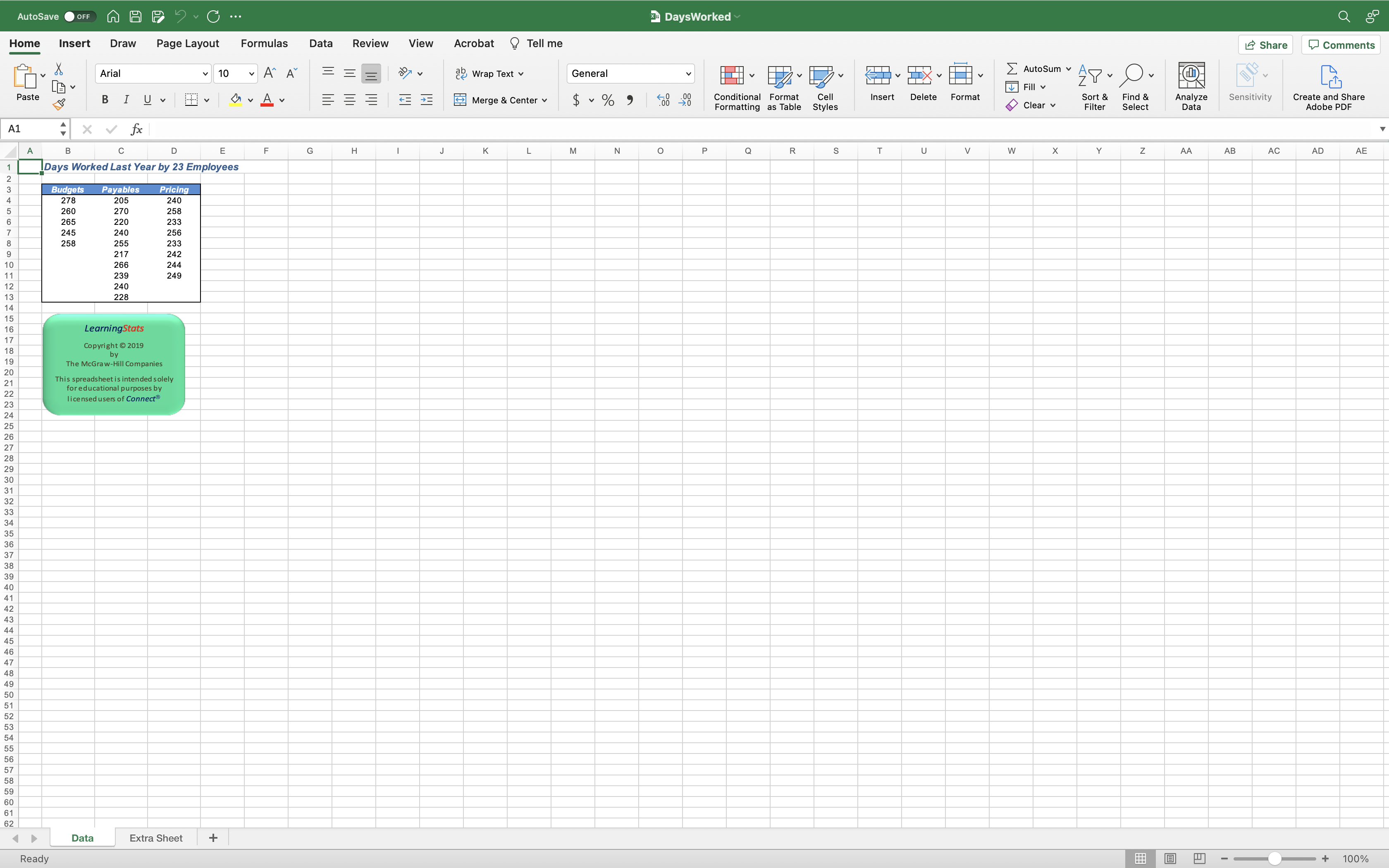Click the Save icon in title bar
Image resolution: width=1389 pixels, height=868 pixels.
click(x=136, y=17)
